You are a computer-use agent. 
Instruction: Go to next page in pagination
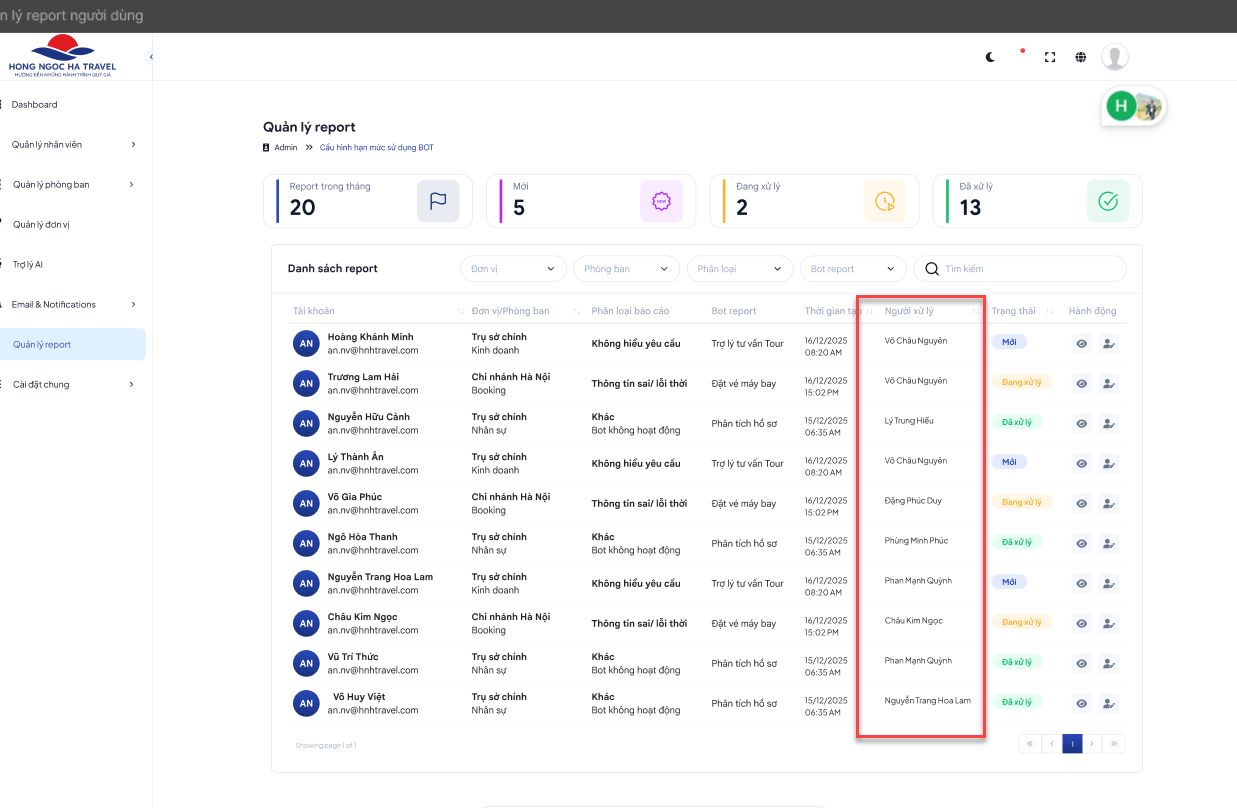pyautogui.click(x=1092, y=743)
